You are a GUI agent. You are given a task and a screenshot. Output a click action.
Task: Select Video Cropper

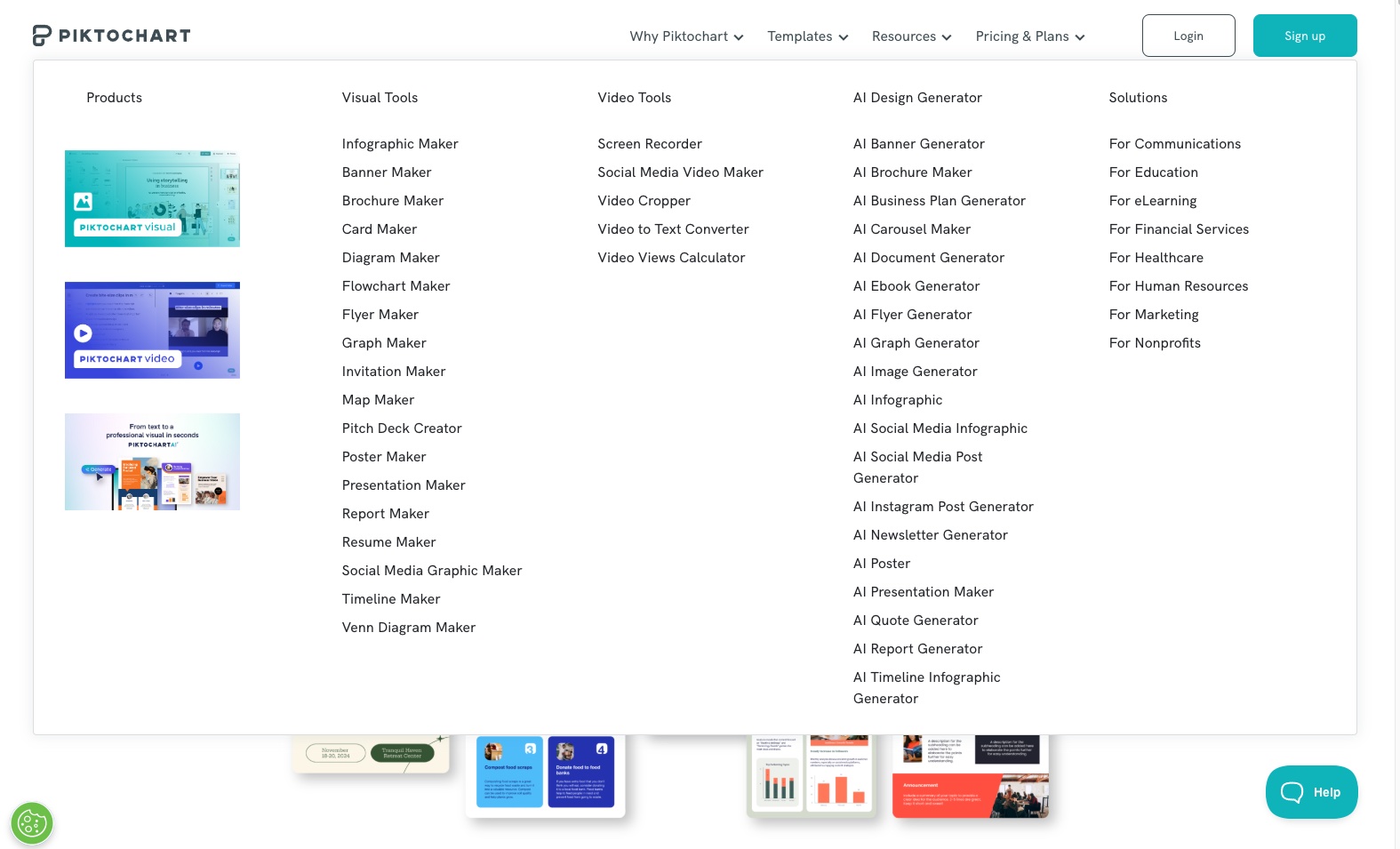[x=644, y=201]
